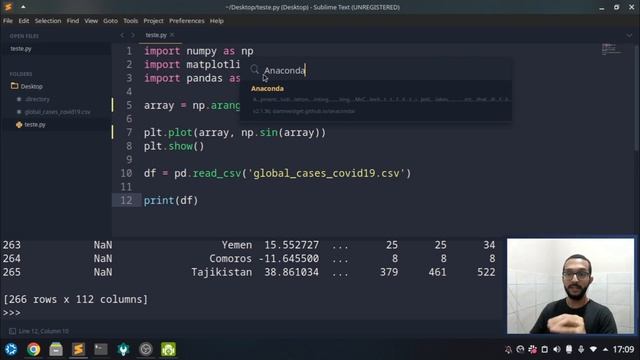Click the minimap in the editor
The width and height of the screenshot is (640, 360).
tap(612, 50)
